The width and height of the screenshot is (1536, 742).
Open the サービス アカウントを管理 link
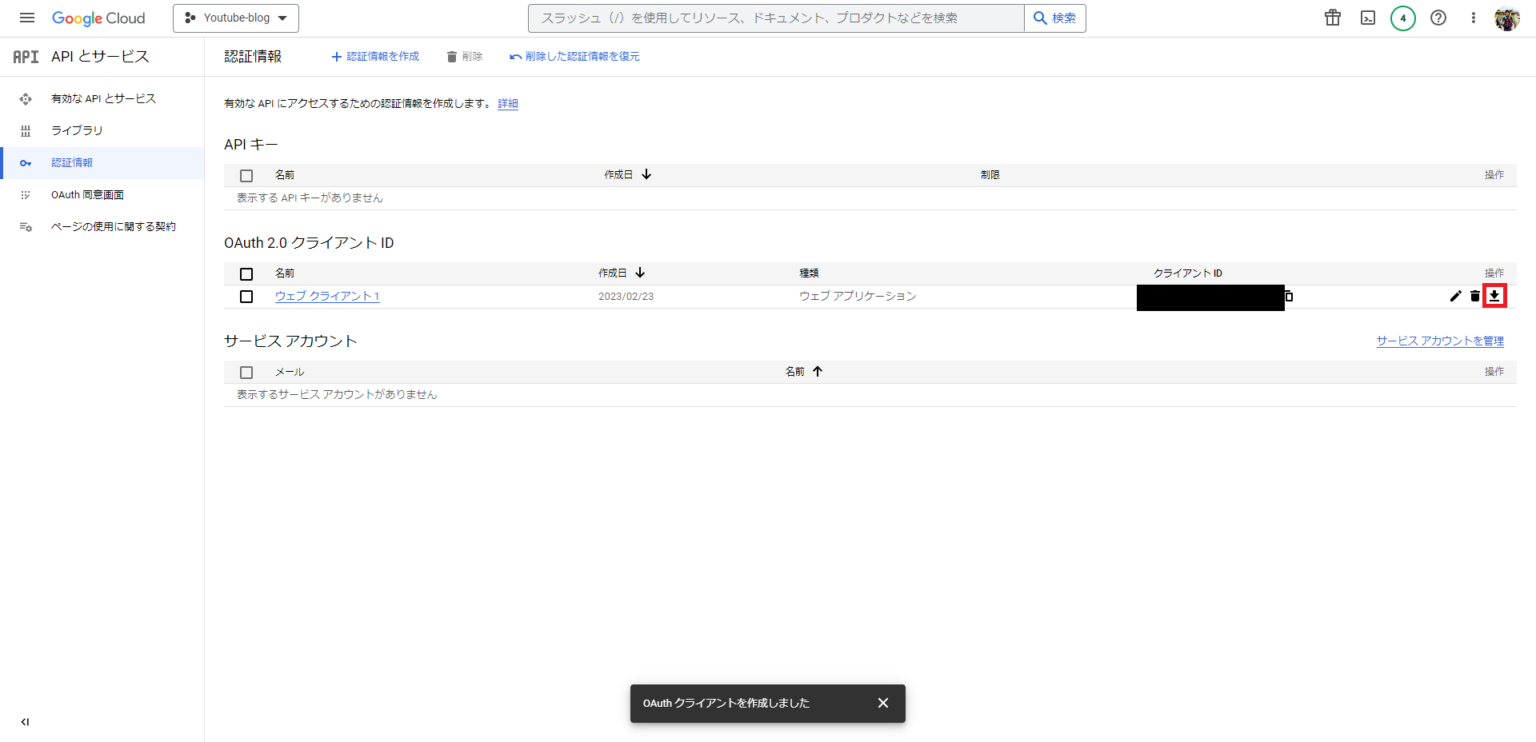pos(1440,340)
